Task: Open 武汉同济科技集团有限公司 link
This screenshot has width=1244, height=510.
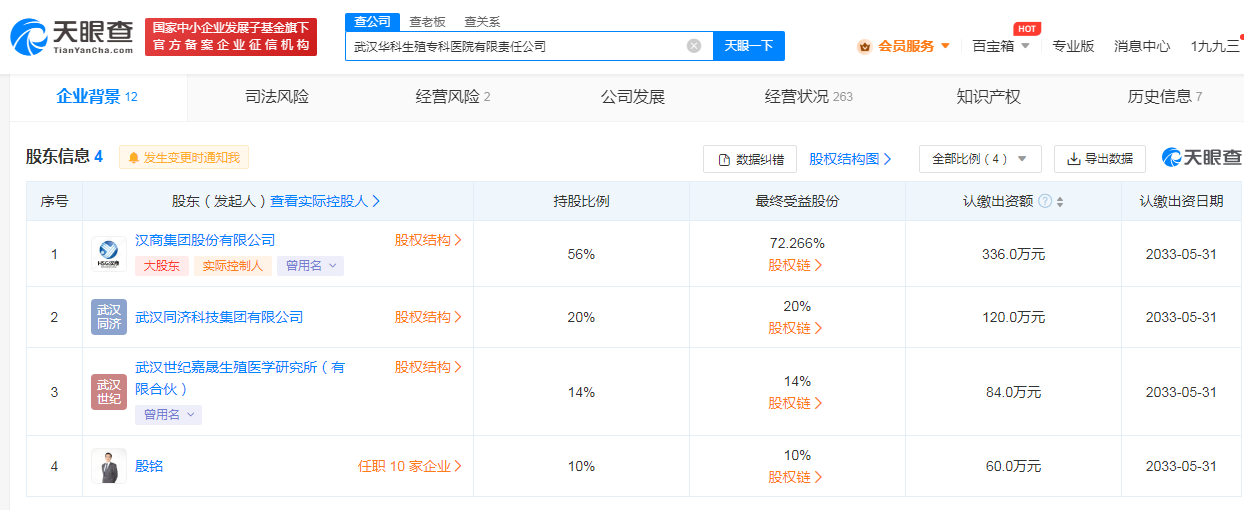Action: pos(219,317)
